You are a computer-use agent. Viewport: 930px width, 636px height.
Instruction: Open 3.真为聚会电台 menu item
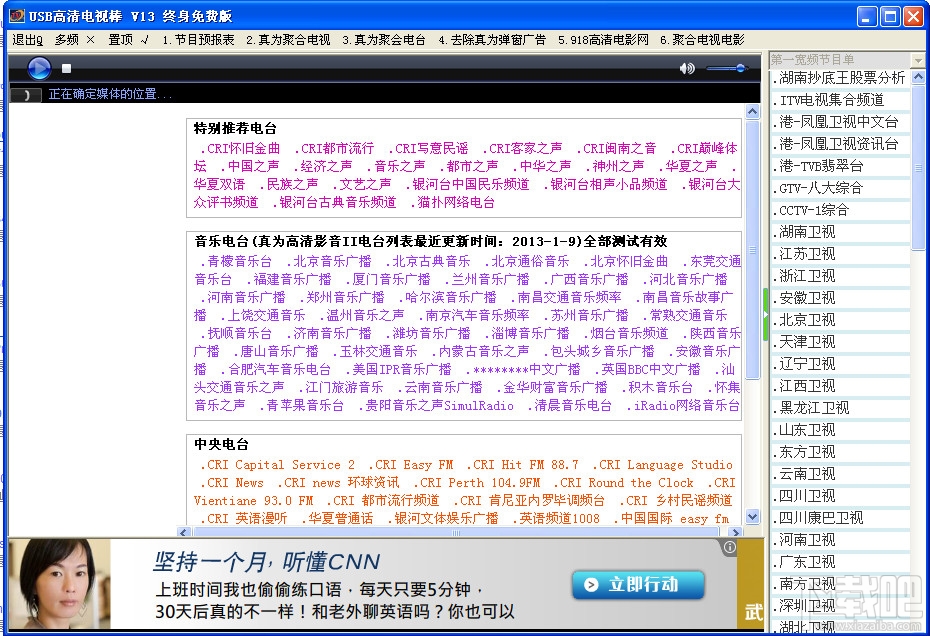pos(384,40)
